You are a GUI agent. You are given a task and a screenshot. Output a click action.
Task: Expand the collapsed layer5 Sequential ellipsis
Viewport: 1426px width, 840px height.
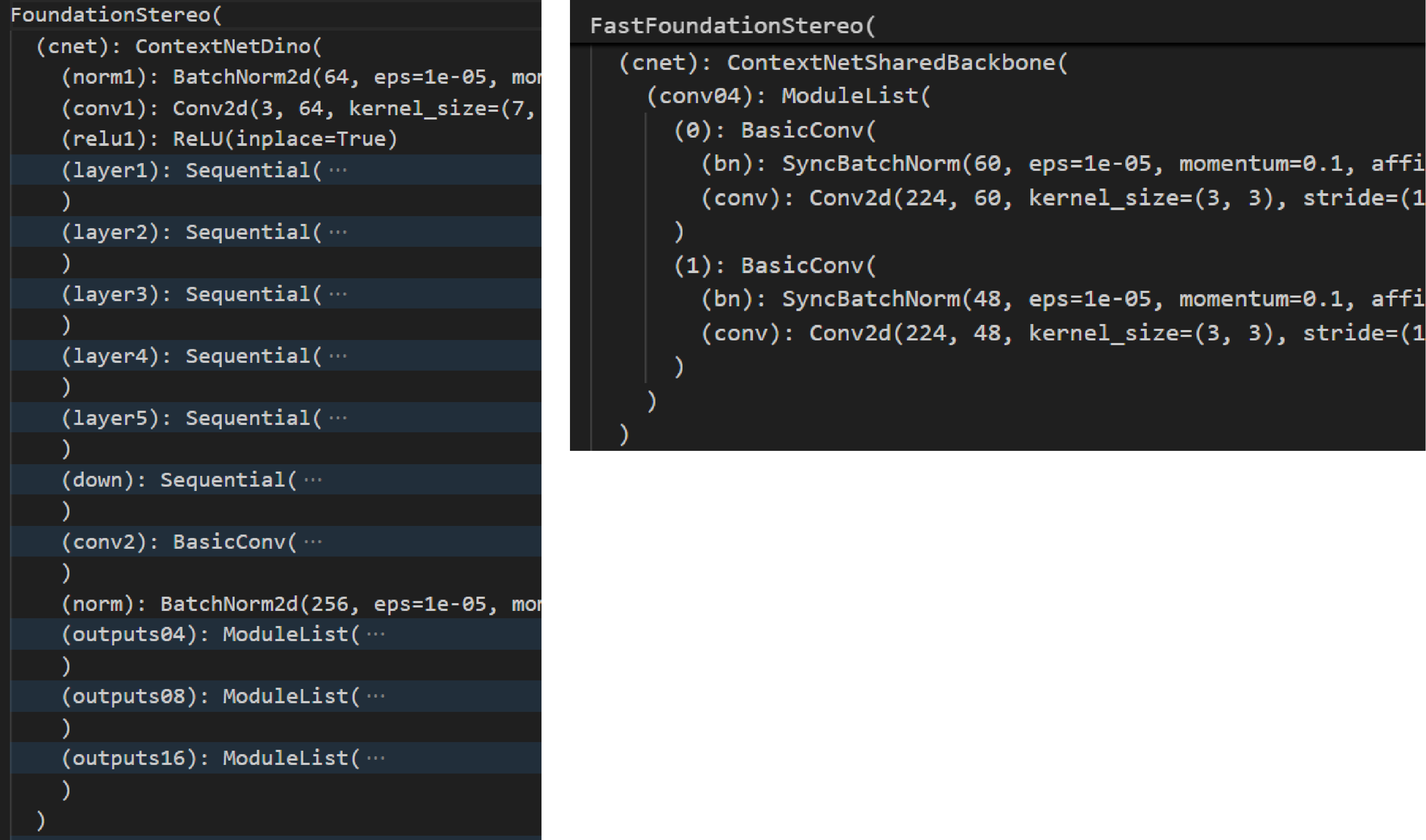338,418
